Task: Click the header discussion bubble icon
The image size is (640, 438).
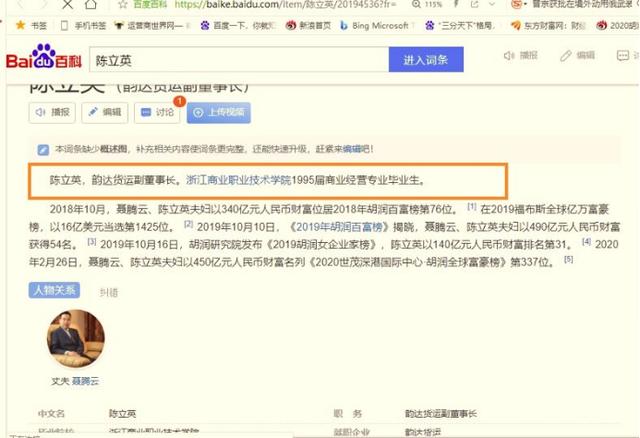Action: (623, 56)
